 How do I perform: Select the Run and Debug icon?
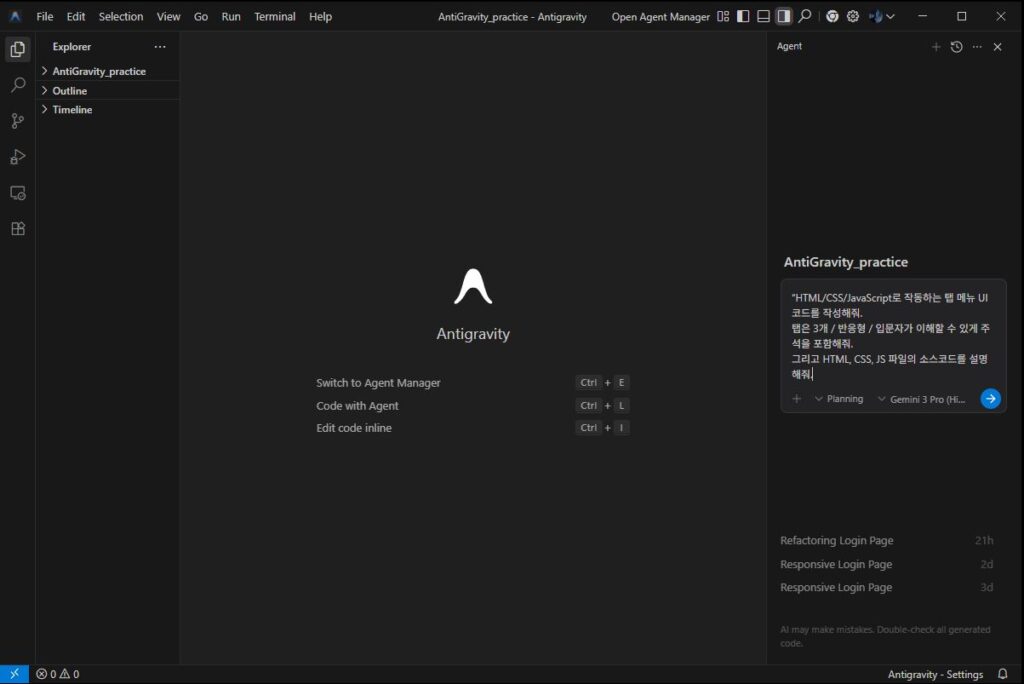[x=16, y=157]
